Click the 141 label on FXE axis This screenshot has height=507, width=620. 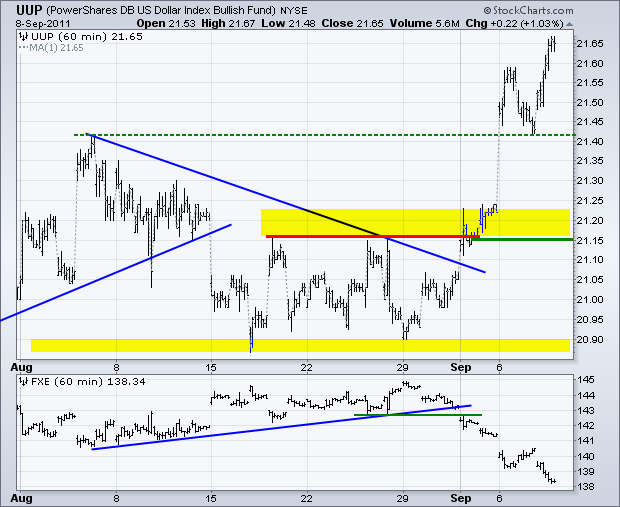click(x=586, y=441)
